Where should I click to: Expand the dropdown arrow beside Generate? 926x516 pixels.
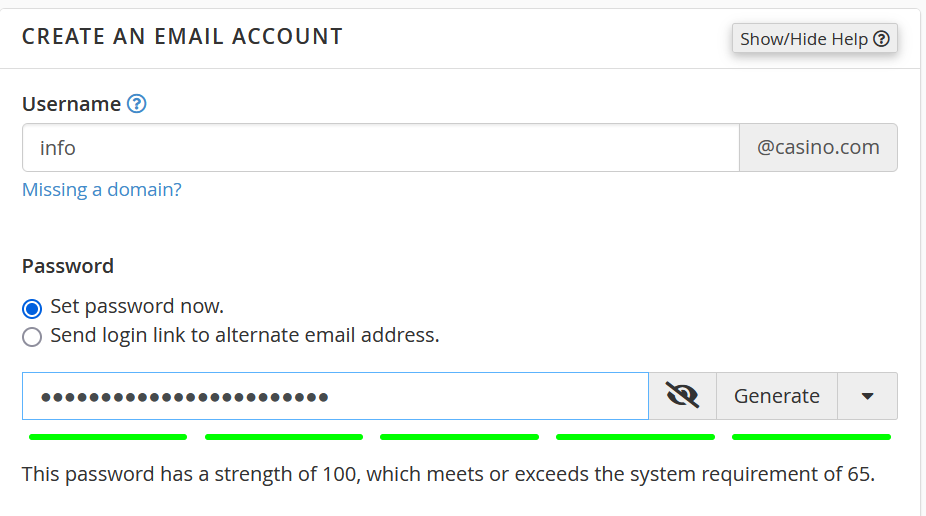click(867, 396)
